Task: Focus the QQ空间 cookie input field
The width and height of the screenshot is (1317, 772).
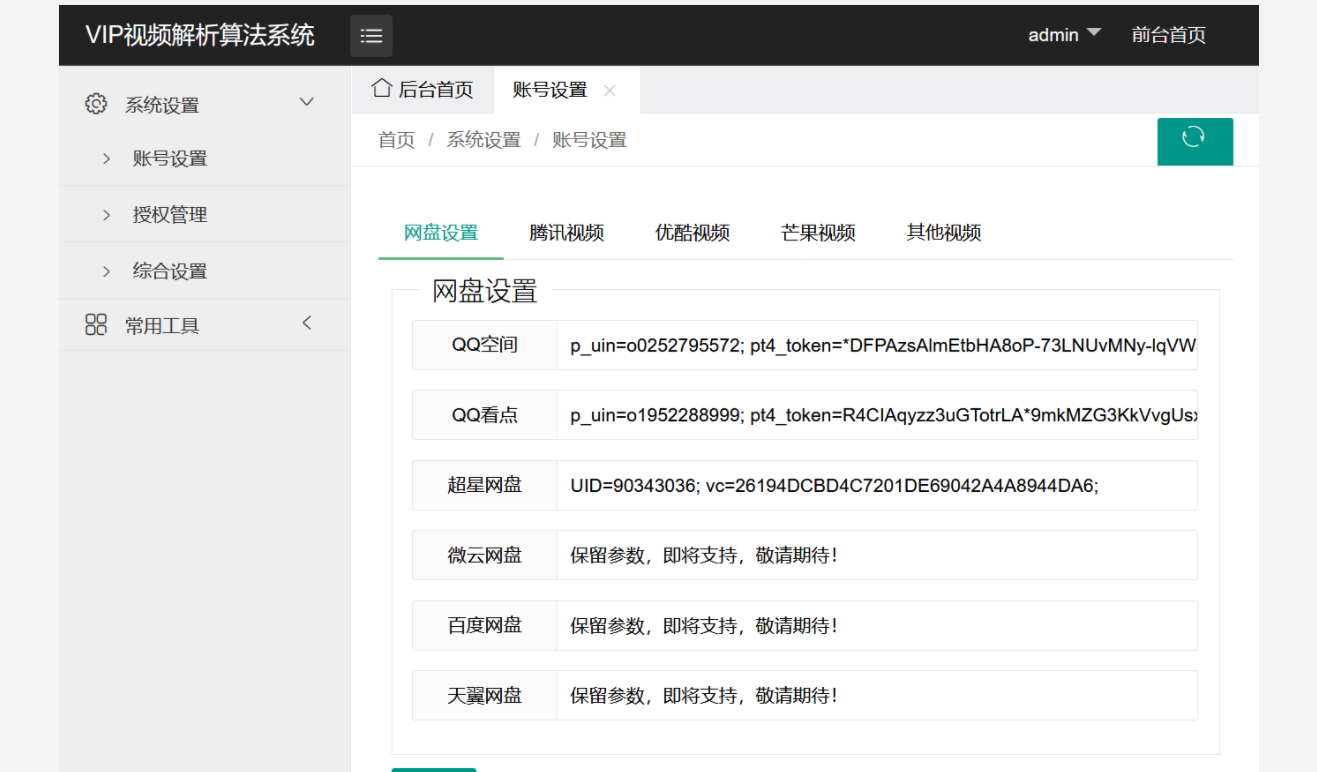Action: click(x=877, y=345)
